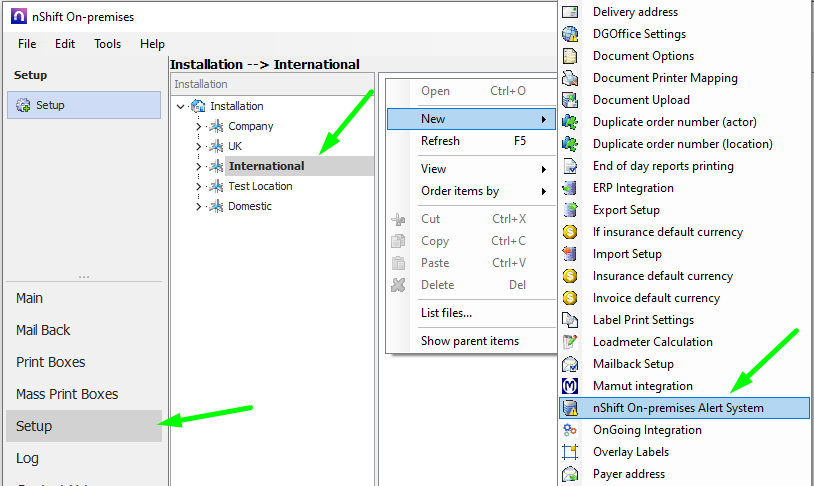Open the Tools menu
The width and height of the screenshot is (814, 486).
[107, 44]
